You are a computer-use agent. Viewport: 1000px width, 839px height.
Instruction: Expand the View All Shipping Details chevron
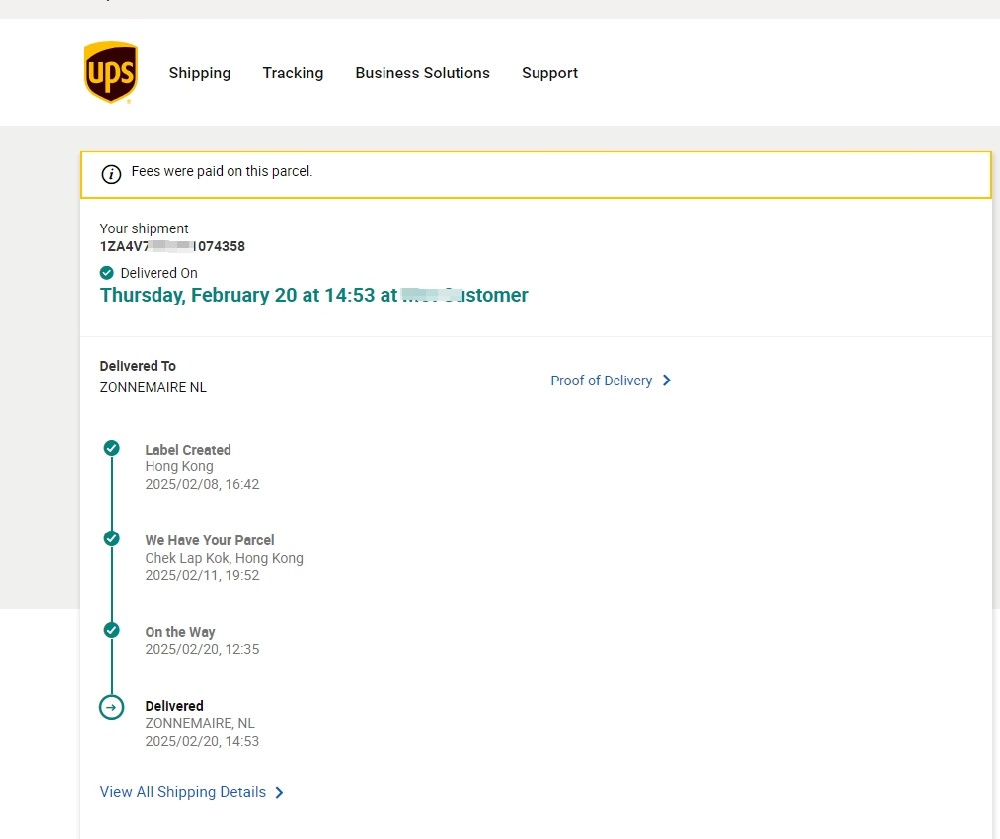(279, 793)
